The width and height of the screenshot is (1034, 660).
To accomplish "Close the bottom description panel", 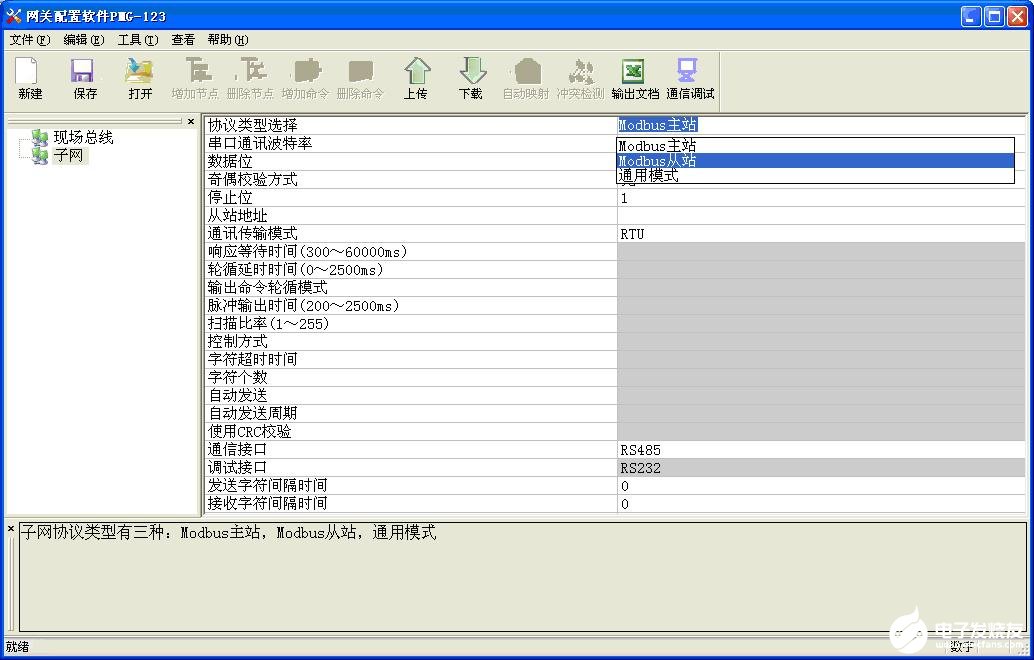I will point(11,529).
